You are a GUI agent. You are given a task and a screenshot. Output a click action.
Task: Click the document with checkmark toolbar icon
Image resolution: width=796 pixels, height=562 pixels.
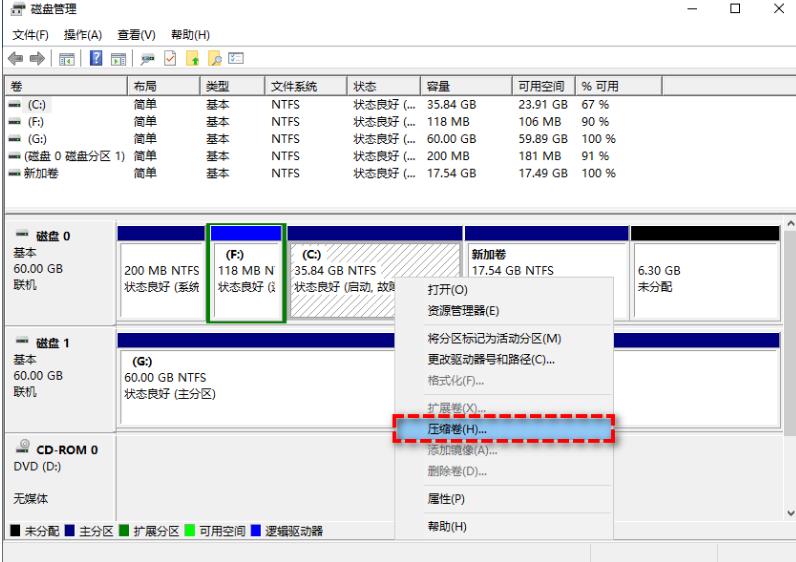point(170,58)
